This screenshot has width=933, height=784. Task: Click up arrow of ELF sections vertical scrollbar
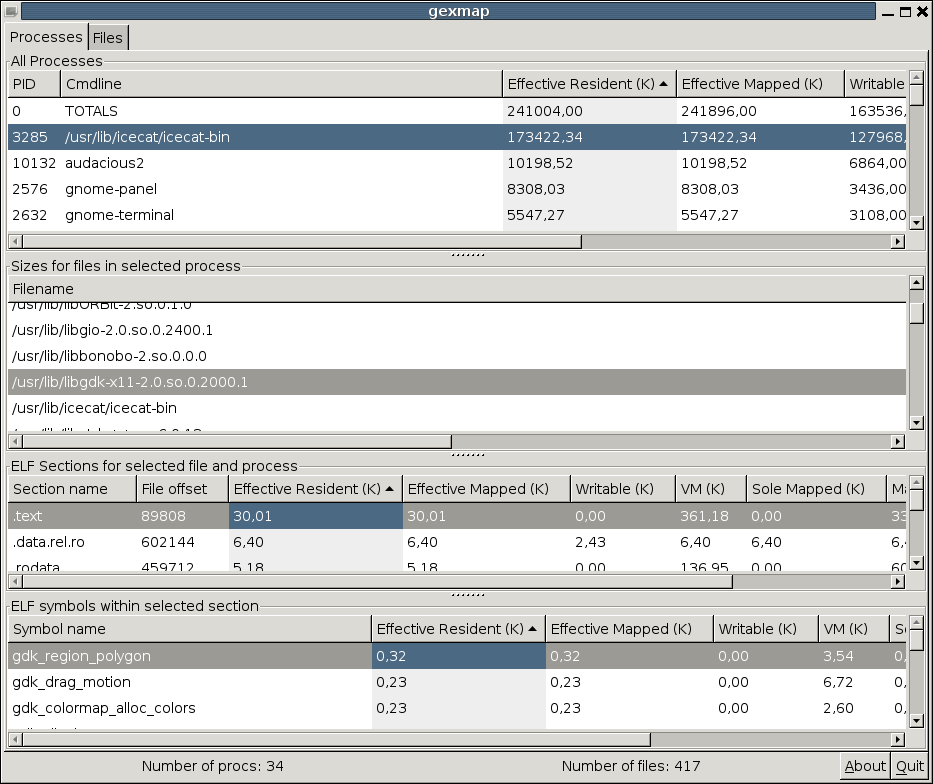(916, 482)
